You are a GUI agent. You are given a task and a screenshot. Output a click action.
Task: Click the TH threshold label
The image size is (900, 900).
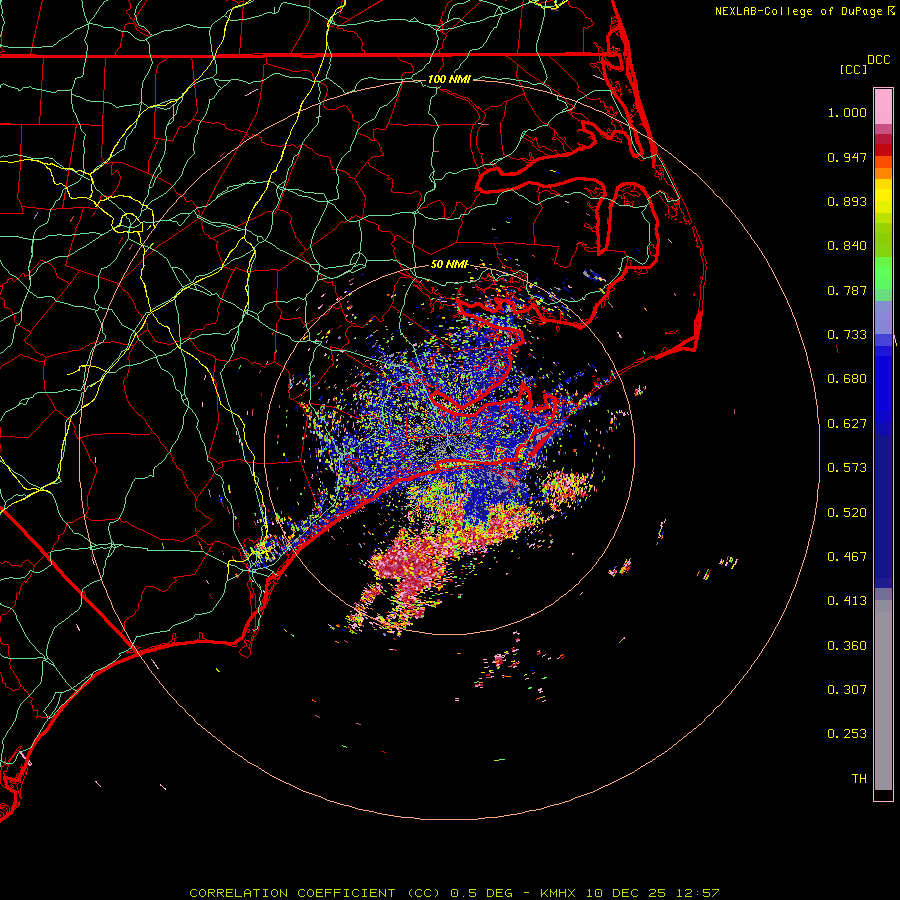coord(859,779)
